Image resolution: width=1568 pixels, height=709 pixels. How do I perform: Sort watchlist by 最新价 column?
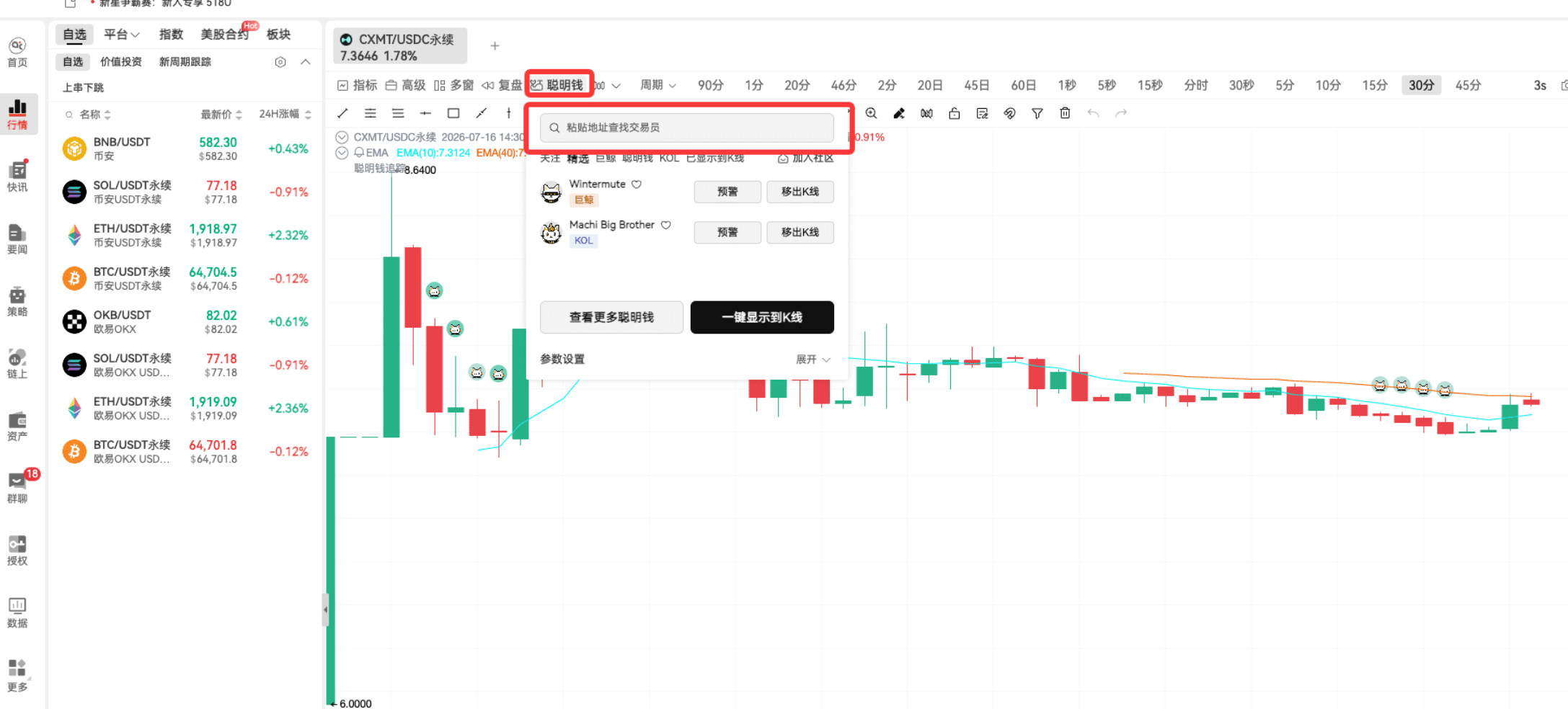point(221,115)
